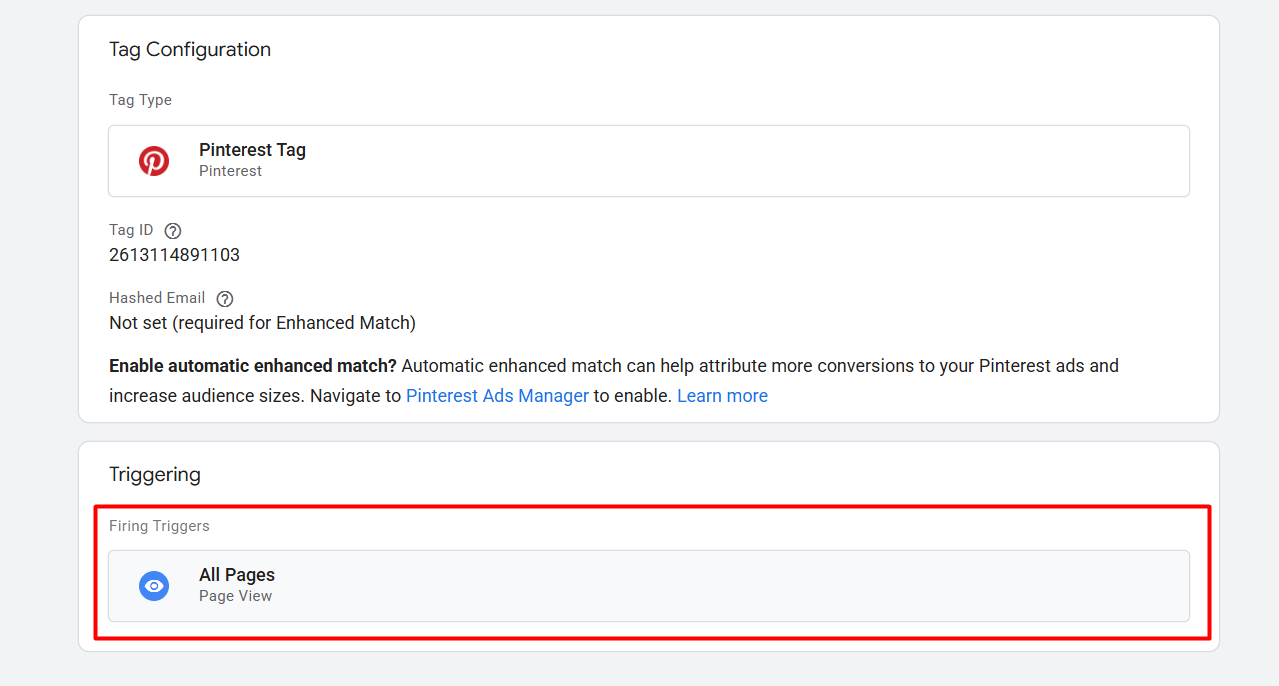The width and height of the screenshot is (1279, 686).
Task: Click the Tag Configuration heading
Action: (x=190, y=50)
